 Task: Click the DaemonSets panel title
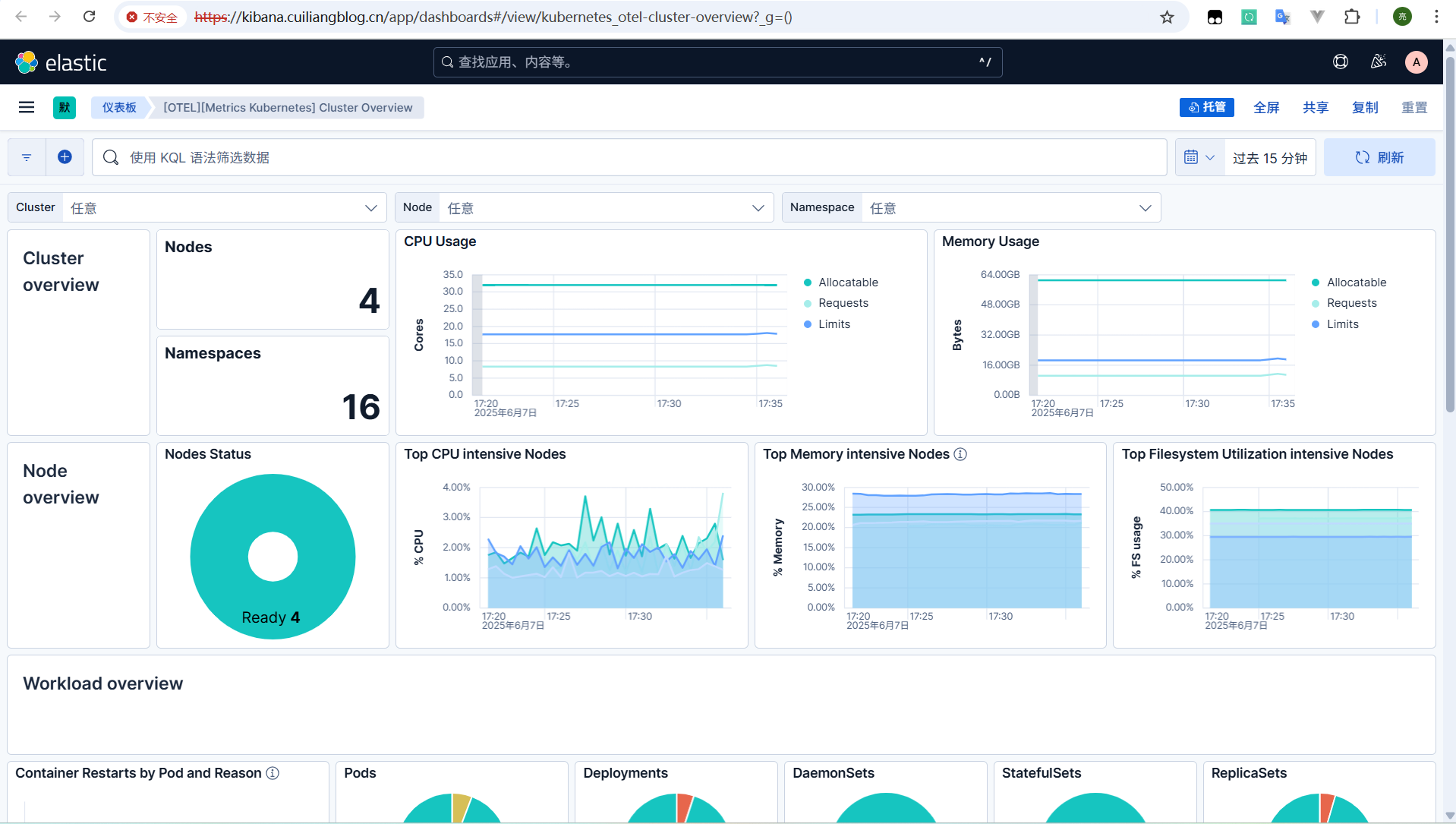pyautogui.click(x=834, y=773)
